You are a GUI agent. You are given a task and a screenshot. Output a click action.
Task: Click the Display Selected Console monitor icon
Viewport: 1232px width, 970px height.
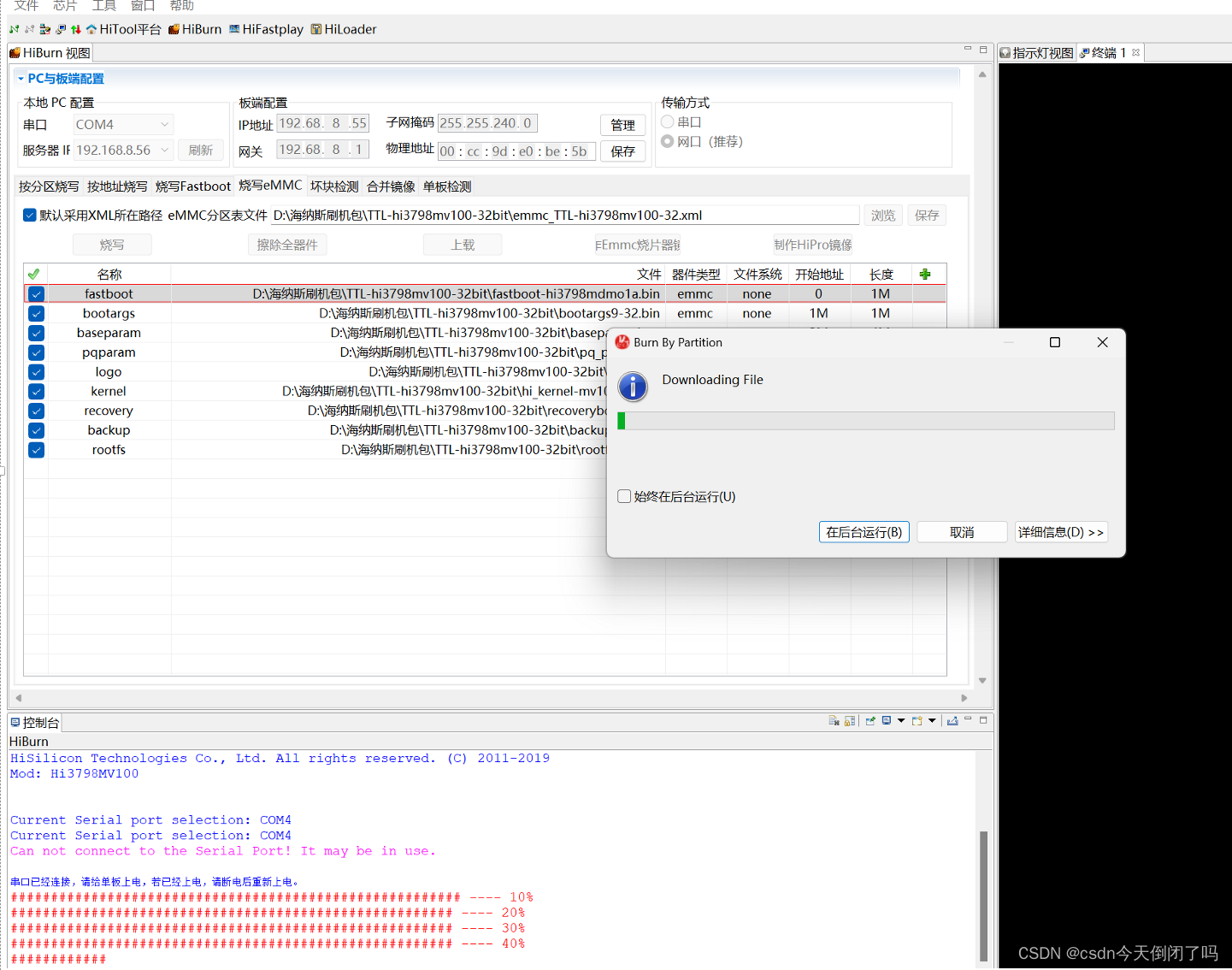(887, 721)
